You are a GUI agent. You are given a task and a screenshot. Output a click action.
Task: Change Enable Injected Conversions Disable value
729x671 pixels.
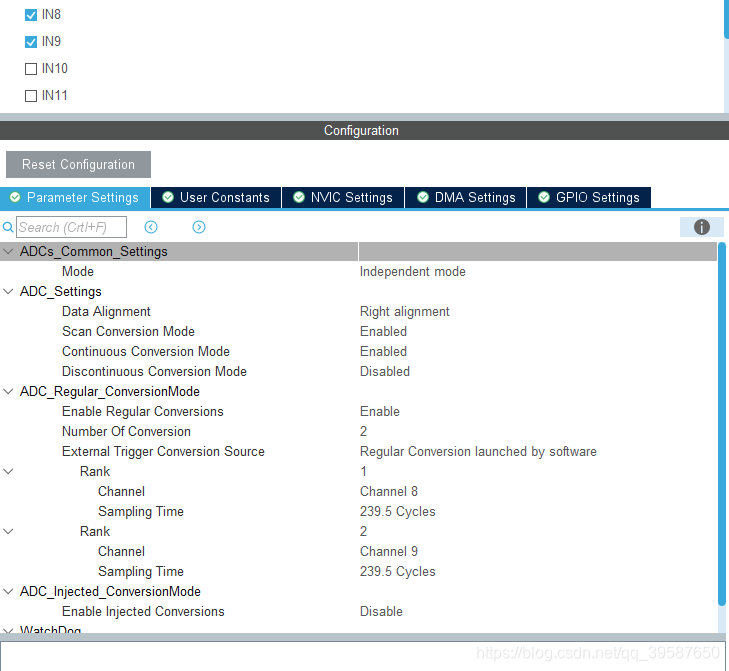(x=381, y=611)
